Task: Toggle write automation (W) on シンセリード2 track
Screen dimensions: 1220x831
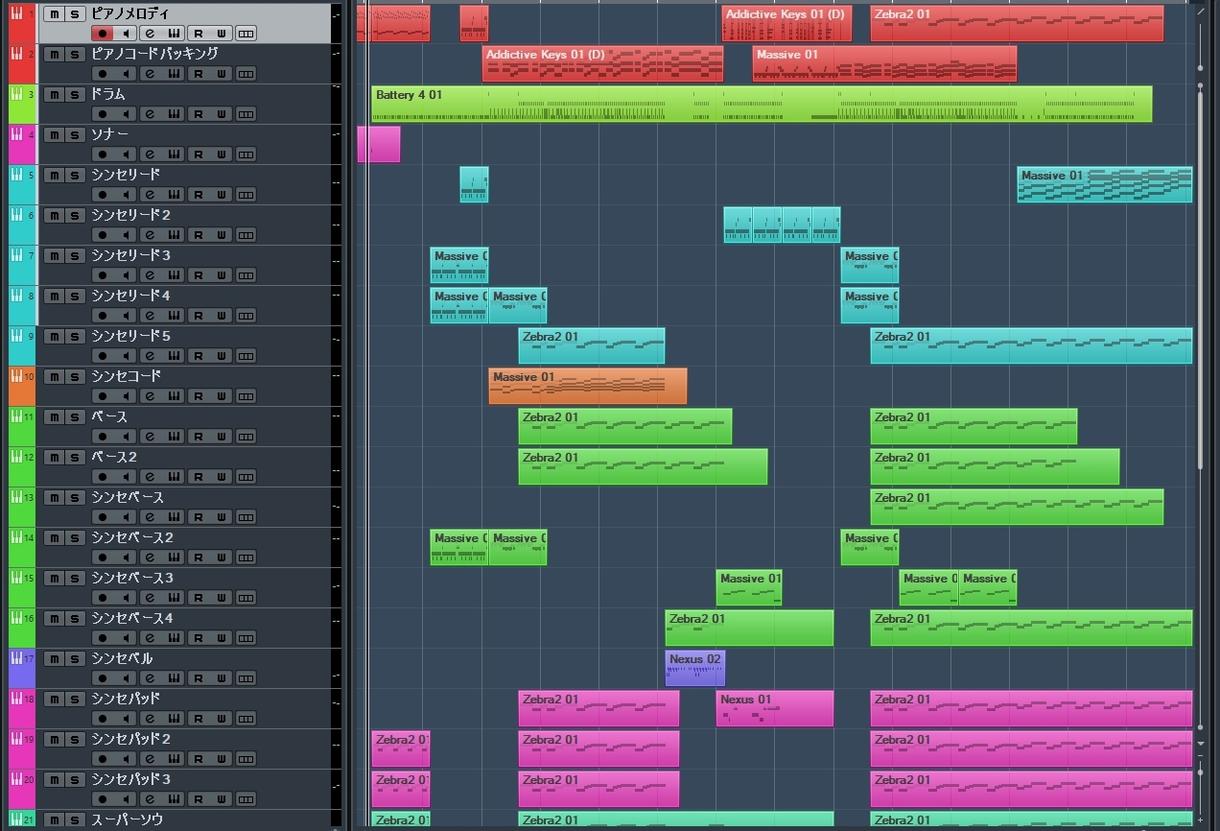Action: point(221,235)
